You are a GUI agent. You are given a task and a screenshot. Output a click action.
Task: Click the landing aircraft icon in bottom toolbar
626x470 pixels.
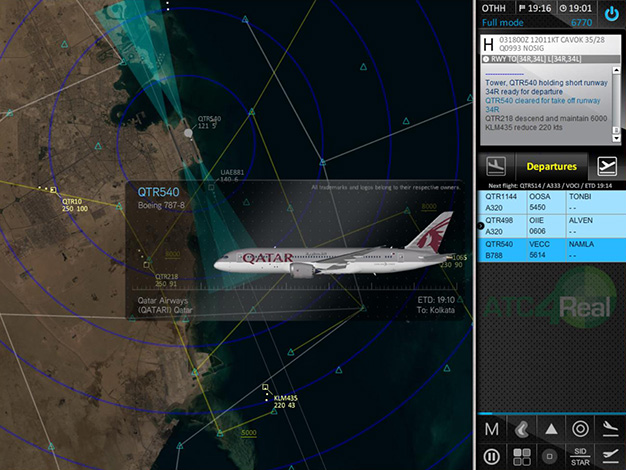click(x=609, y=428)
